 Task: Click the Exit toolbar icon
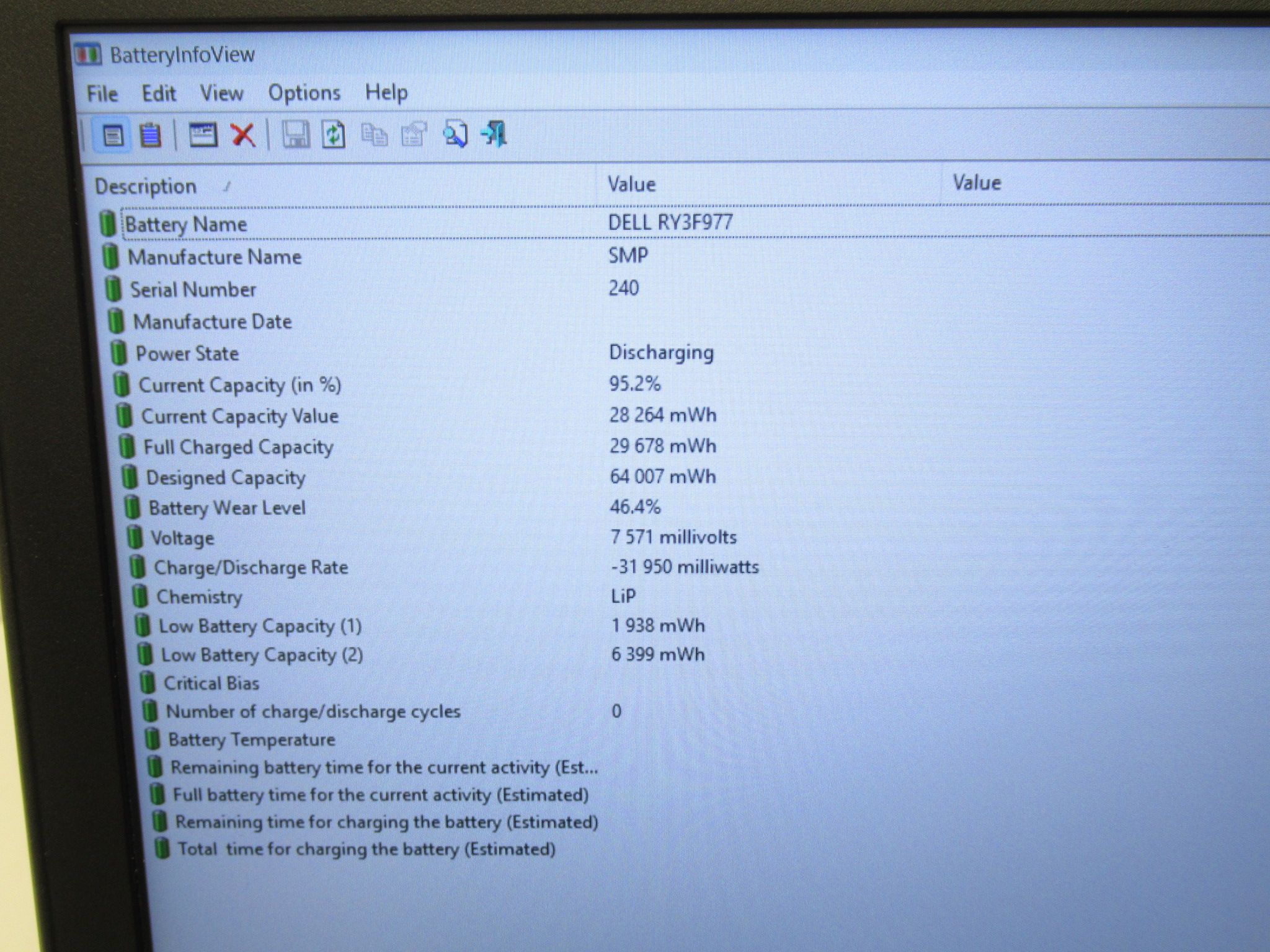494,134
